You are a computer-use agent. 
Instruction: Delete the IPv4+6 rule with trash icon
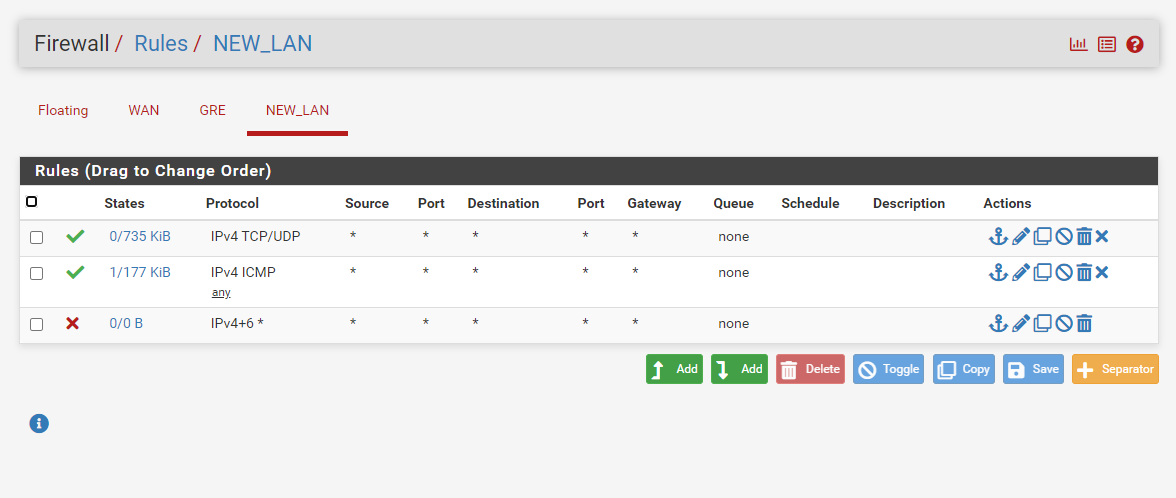point(1084,324)
